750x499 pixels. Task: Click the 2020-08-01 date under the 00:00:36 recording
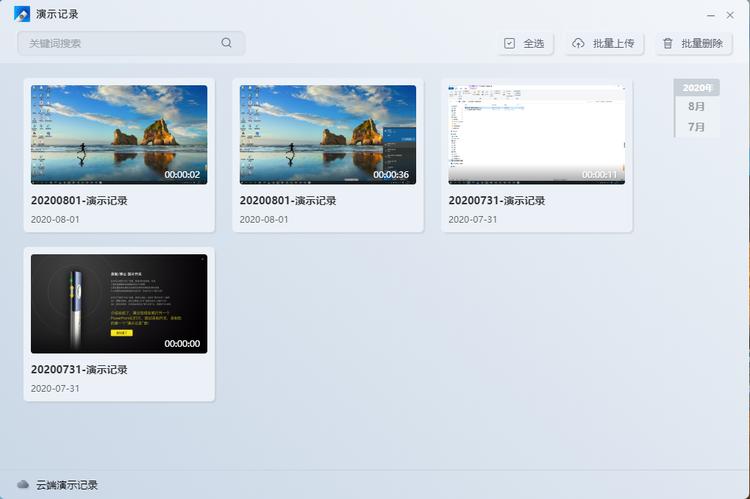click(264, 219)
